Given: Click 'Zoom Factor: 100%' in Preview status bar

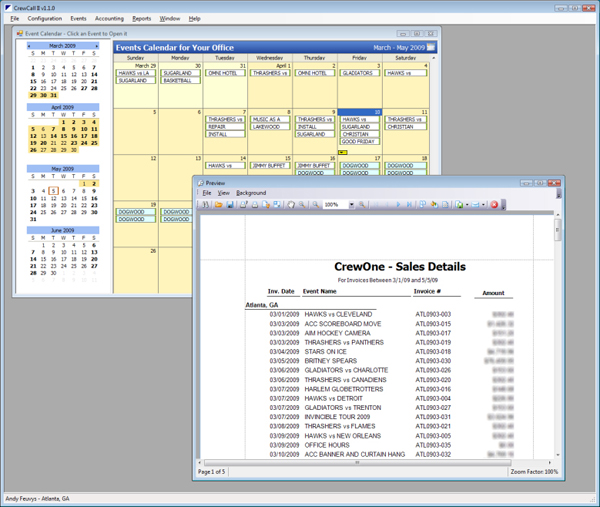Looking at the screenshot, I should click(534, 472).
